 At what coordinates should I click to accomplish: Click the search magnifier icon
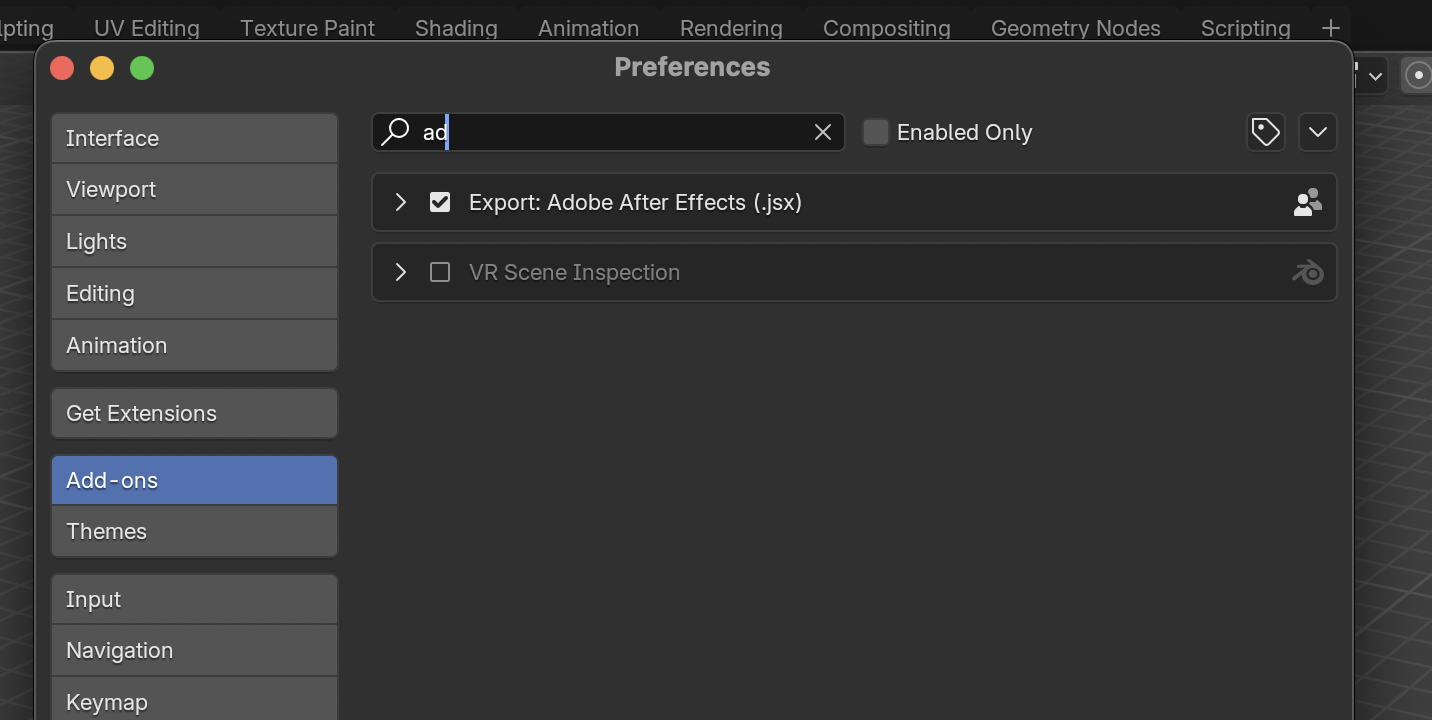point(396,132)
